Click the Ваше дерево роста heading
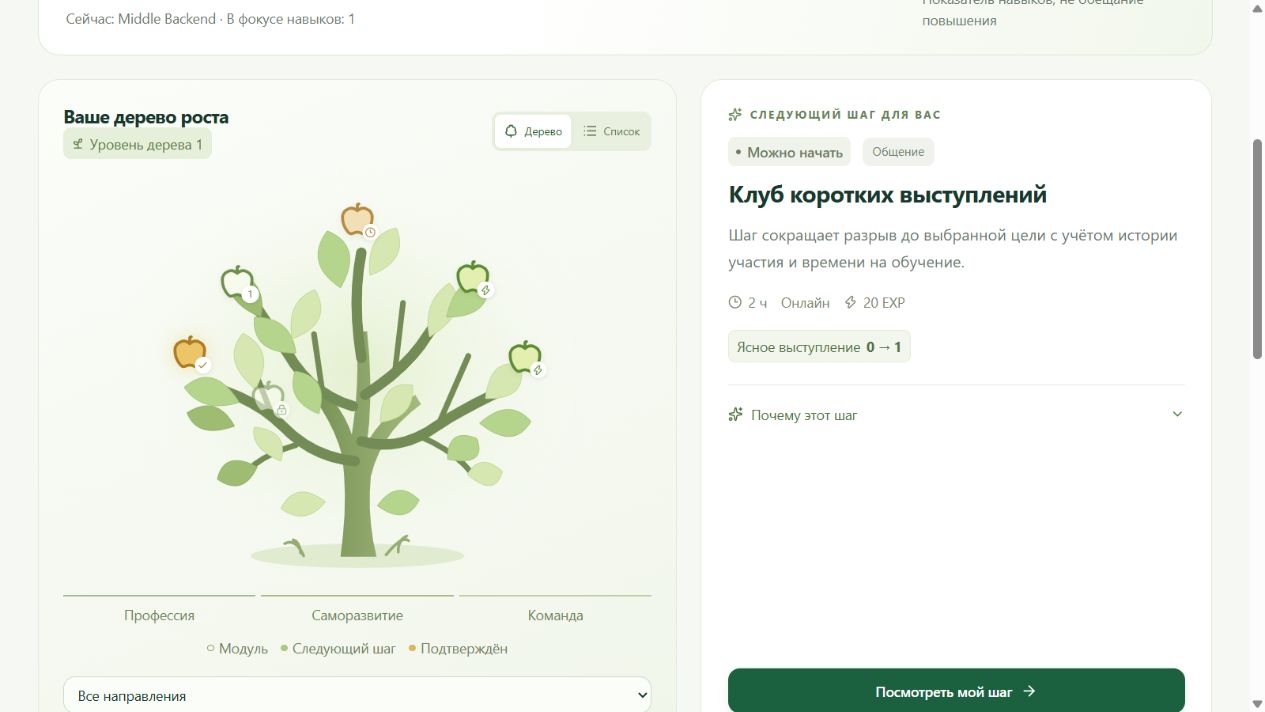 146,117
